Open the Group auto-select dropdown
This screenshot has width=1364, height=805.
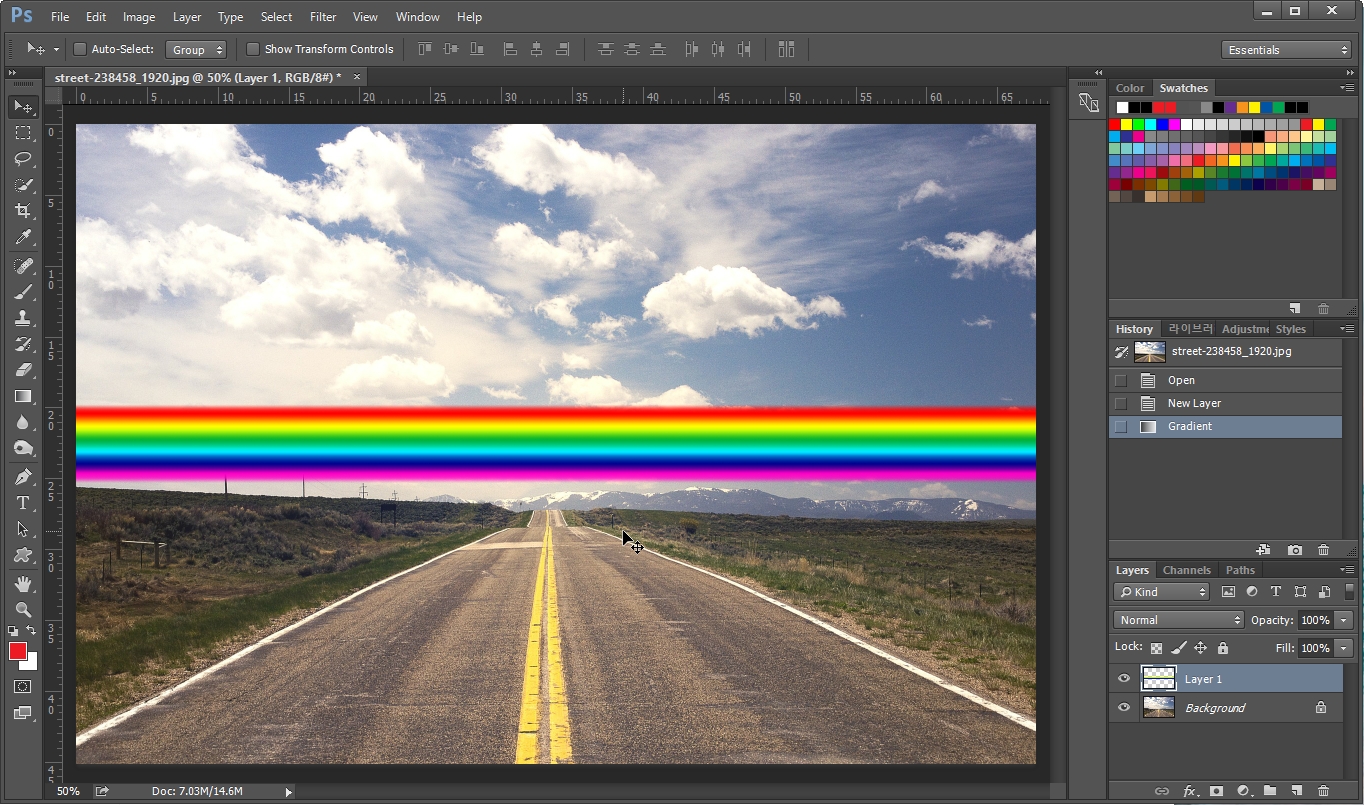tap(196, 49)
